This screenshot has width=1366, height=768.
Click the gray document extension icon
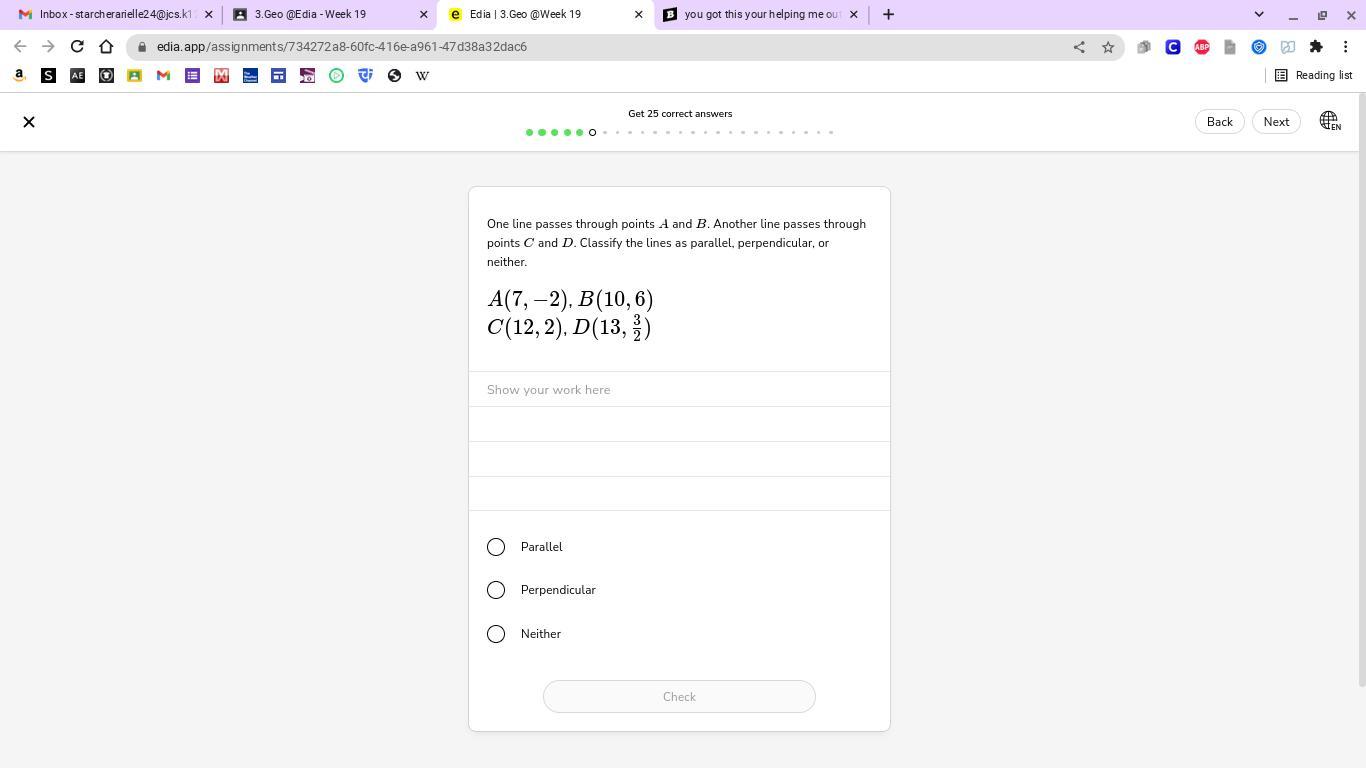pyautogui.click(x=1230, y=47)
